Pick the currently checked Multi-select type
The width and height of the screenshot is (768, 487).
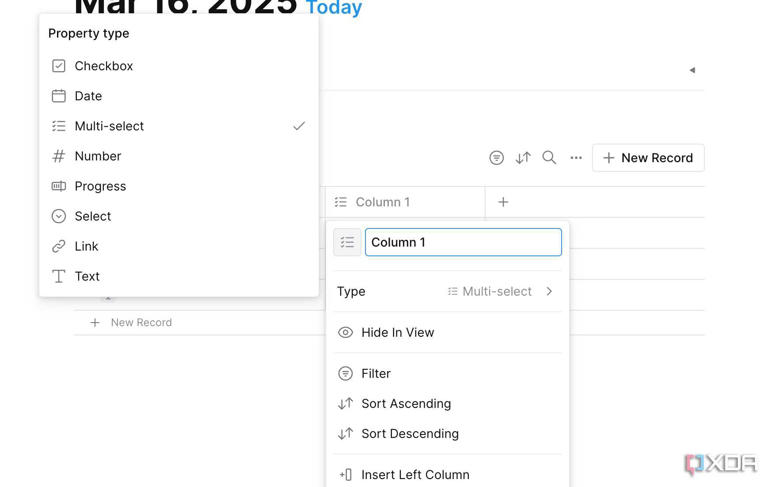[110, 126]
